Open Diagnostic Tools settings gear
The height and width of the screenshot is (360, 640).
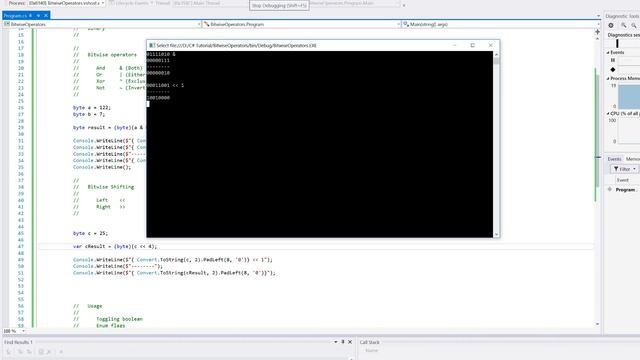[611, 25]
